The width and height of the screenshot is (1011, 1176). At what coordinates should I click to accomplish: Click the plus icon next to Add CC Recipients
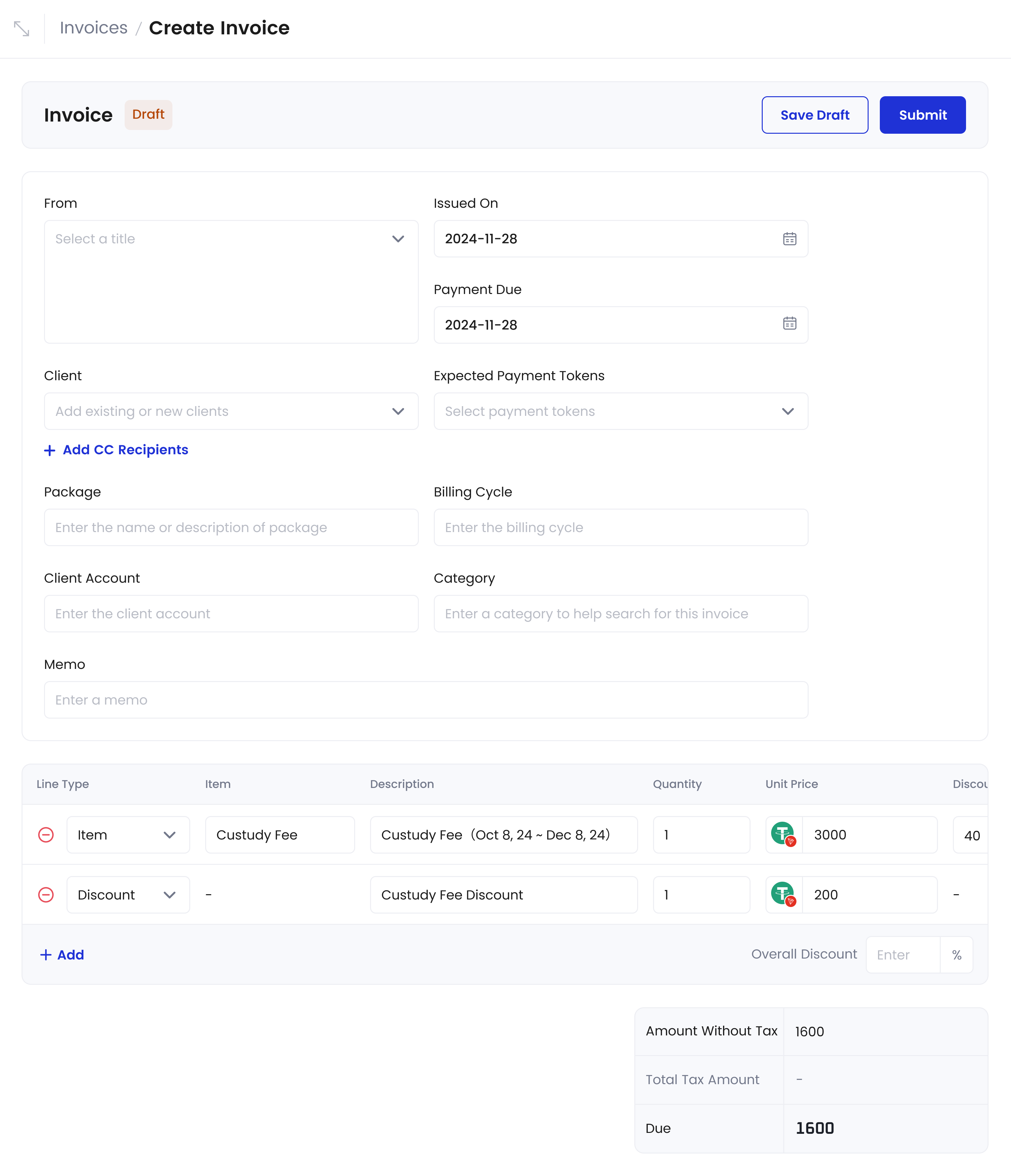pos(49,450)
